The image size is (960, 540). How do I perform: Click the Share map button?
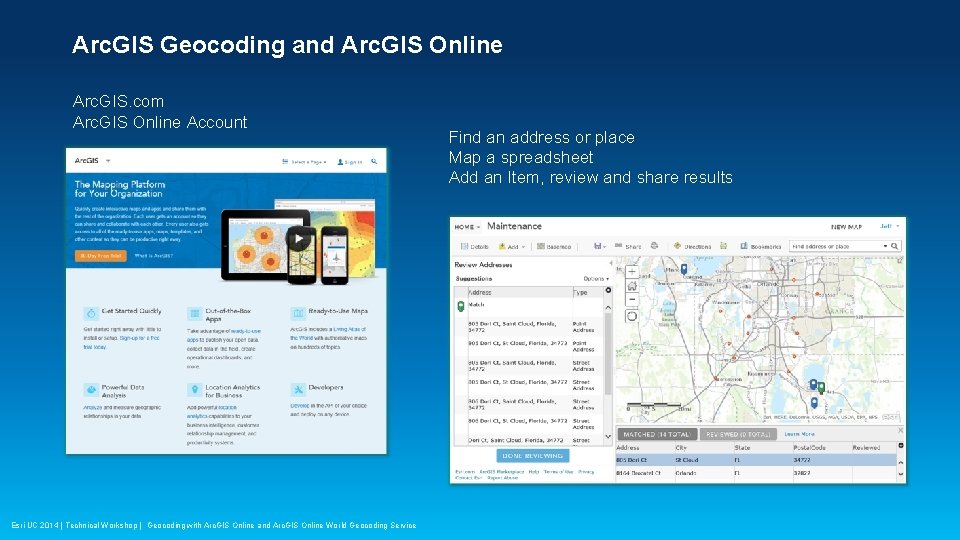(x=628, y=246)
